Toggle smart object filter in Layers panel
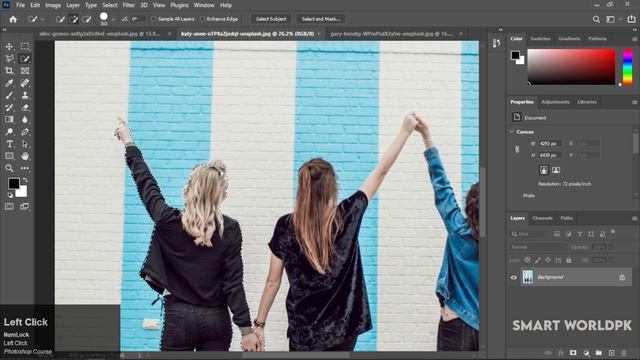Image resolution: width=640 pixels, height=360 pixels. tap(602, 234)
